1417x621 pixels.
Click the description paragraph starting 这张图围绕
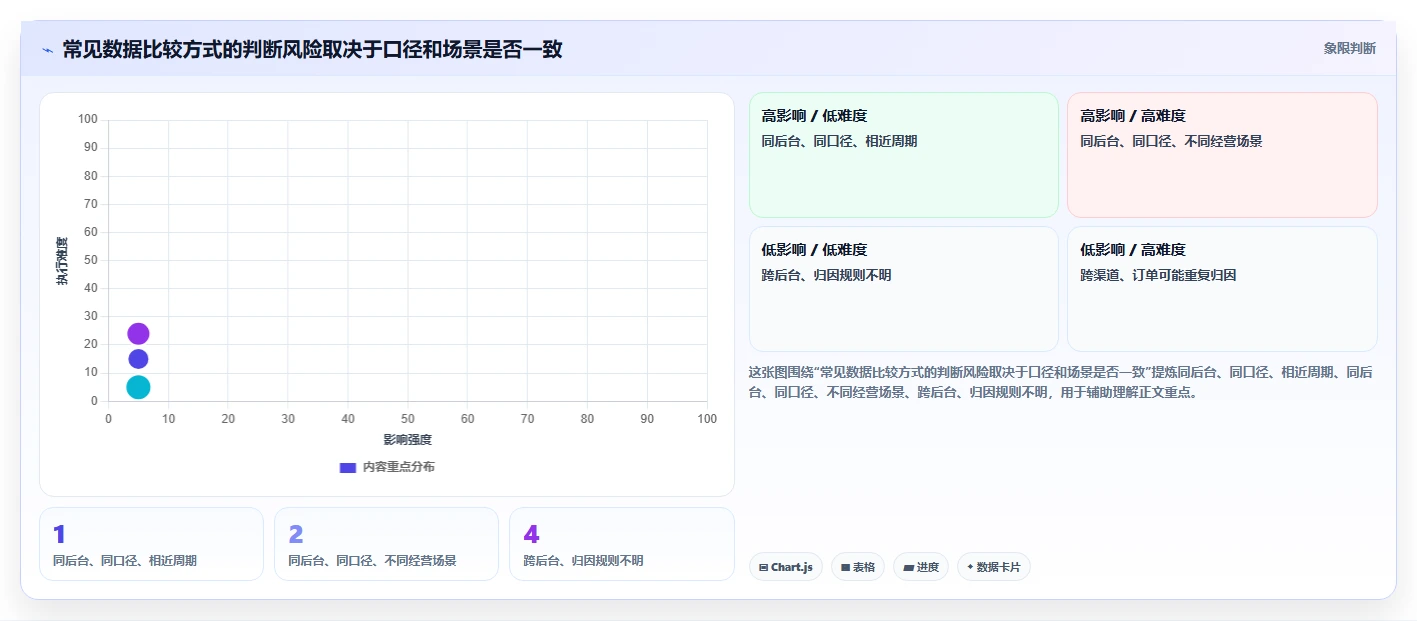pyautogui.click(x=1060, y=382)
